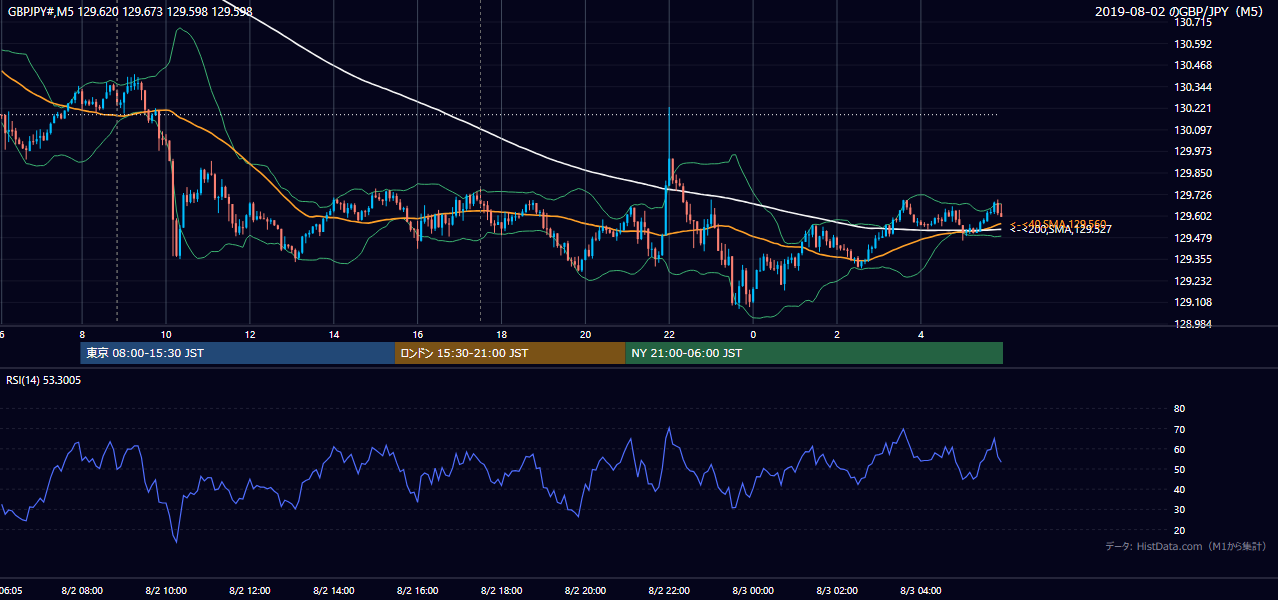Click hour tick 14 under price chart
Screen dimensions: 1278x600
(x=334, y=334)
